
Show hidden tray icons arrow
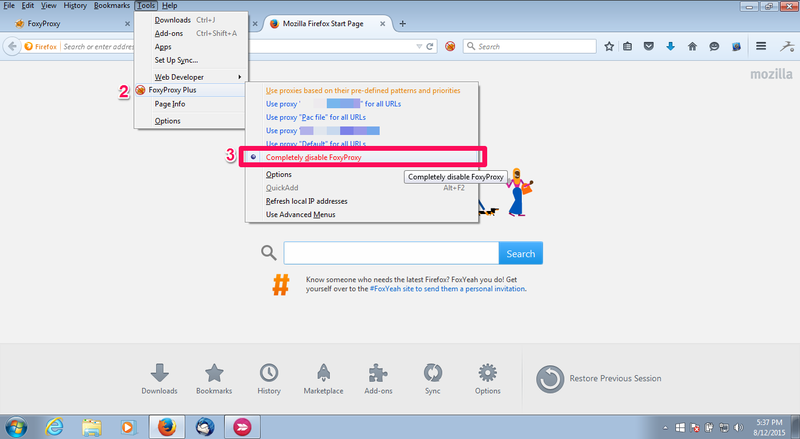665,428
